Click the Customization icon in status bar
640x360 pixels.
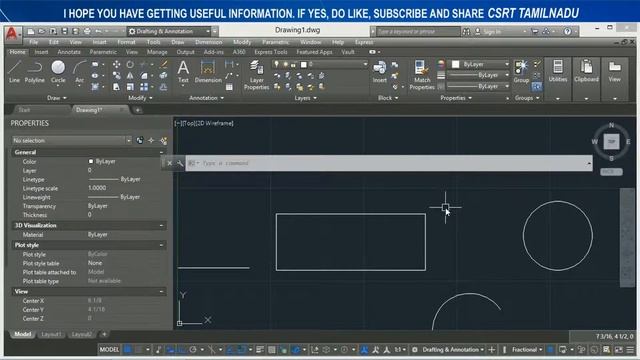pyautogui.click(x=630, y=350)
